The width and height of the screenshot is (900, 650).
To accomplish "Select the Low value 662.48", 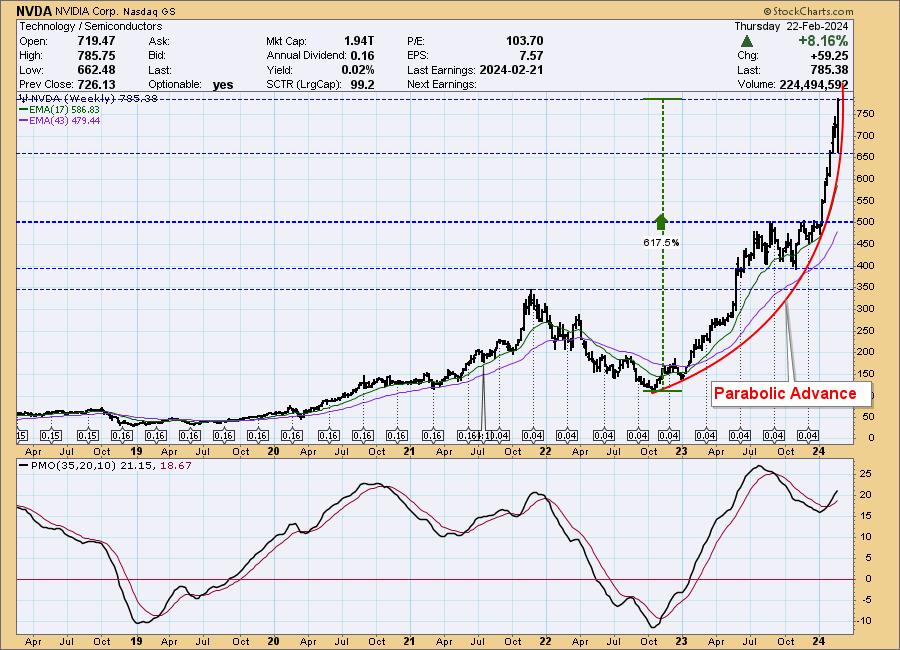I will [96, 70].
